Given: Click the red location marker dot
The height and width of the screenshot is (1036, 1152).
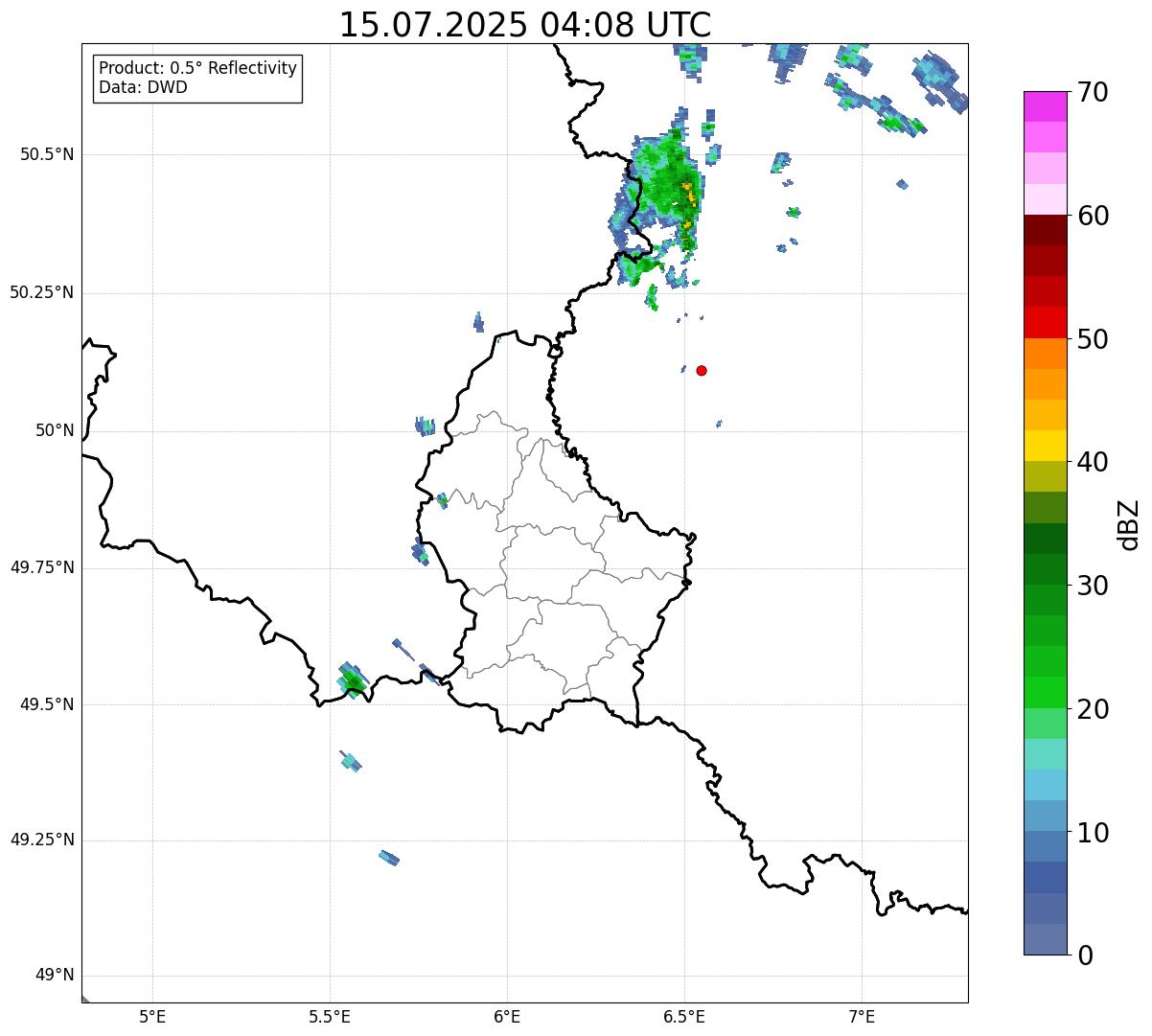Looking at the screenshot, I should tap(702, 370).
